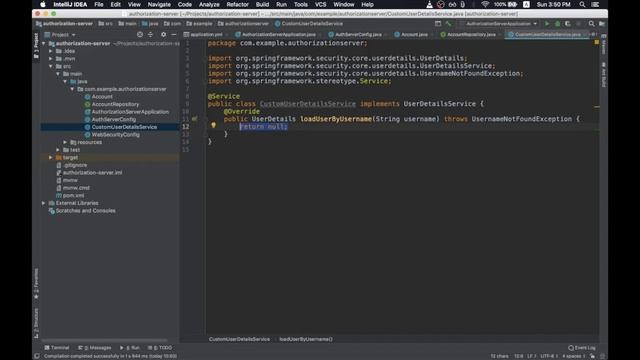Click the LF line separator in status bar
640x360 pixels.
pos(531,356)
